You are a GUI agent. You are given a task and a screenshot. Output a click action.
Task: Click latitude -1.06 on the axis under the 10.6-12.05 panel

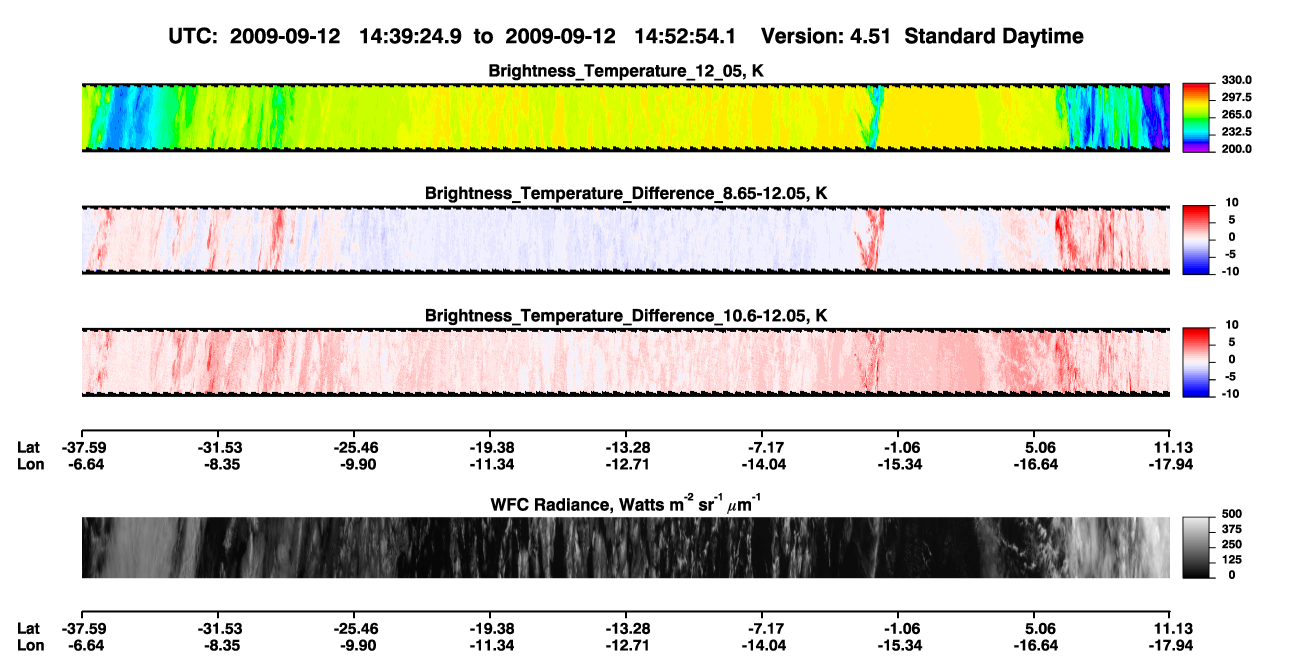(898, 447)
